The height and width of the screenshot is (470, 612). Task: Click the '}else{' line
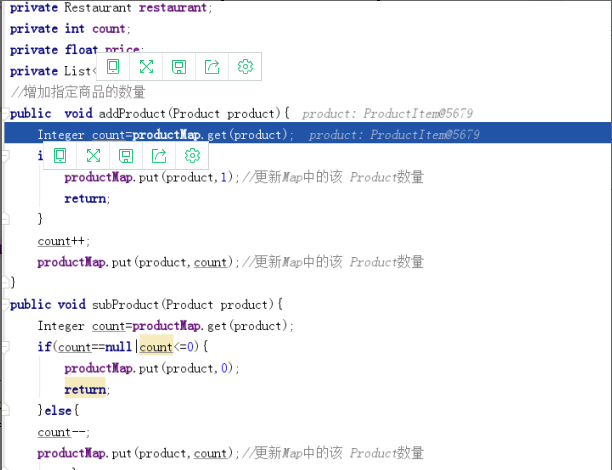coord(59,411)
